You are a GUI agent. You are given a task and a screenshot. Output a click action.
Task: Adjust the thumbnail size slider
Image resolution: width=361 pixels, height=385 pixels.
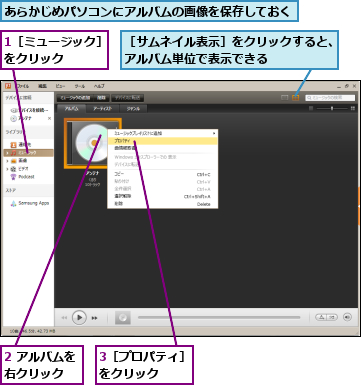332,108
